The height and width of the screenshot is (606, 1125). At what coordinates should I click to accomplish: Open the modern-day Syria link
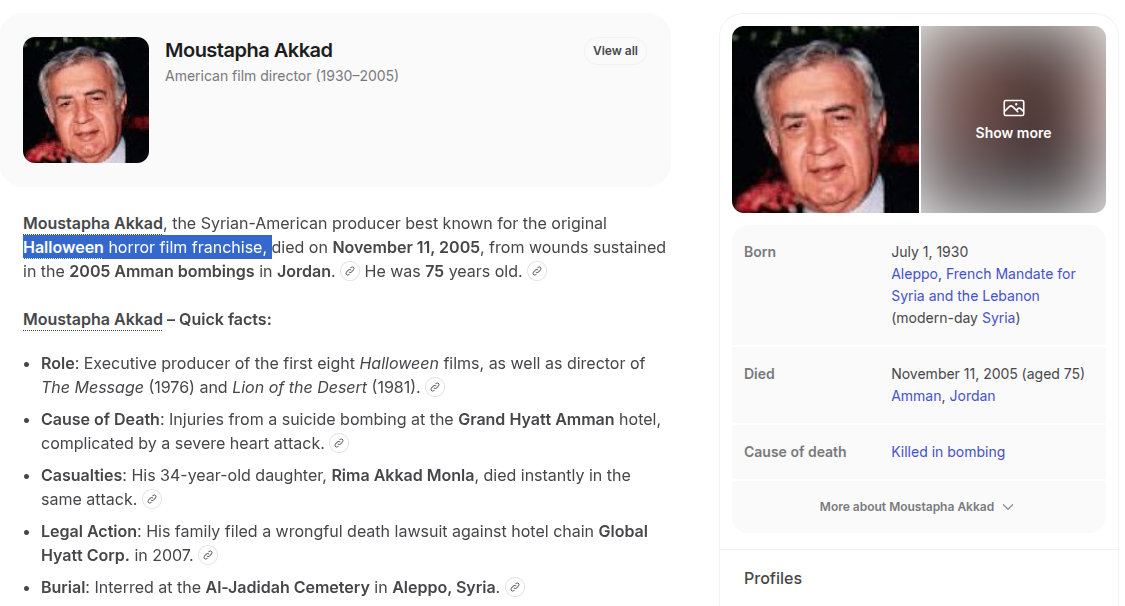click(x=999, y=318)
